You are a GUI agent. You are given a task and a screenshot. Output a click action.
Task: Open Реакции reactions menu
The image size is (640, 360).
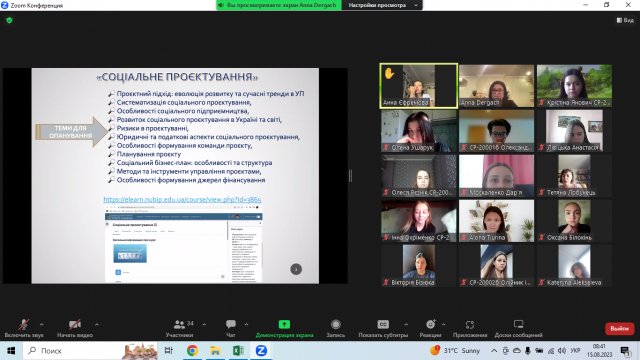click(x=430, y=329)
